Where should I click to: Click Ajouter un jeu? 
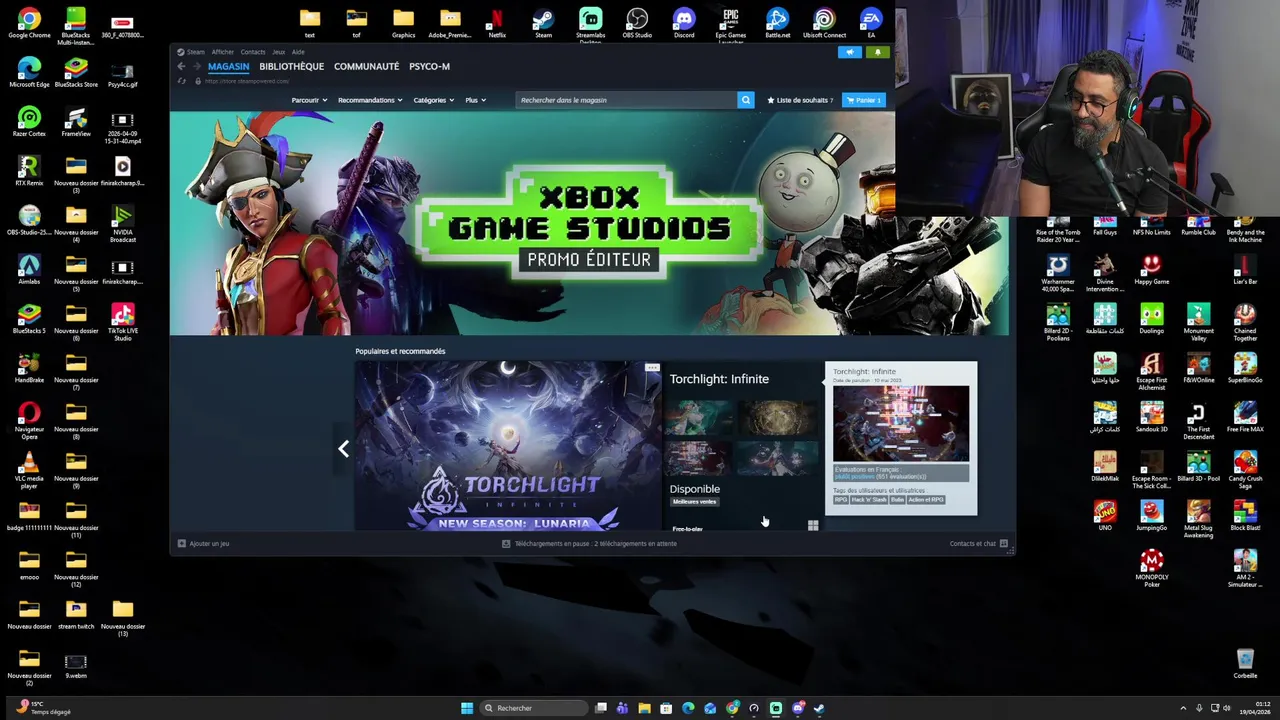tap(203, 544)
